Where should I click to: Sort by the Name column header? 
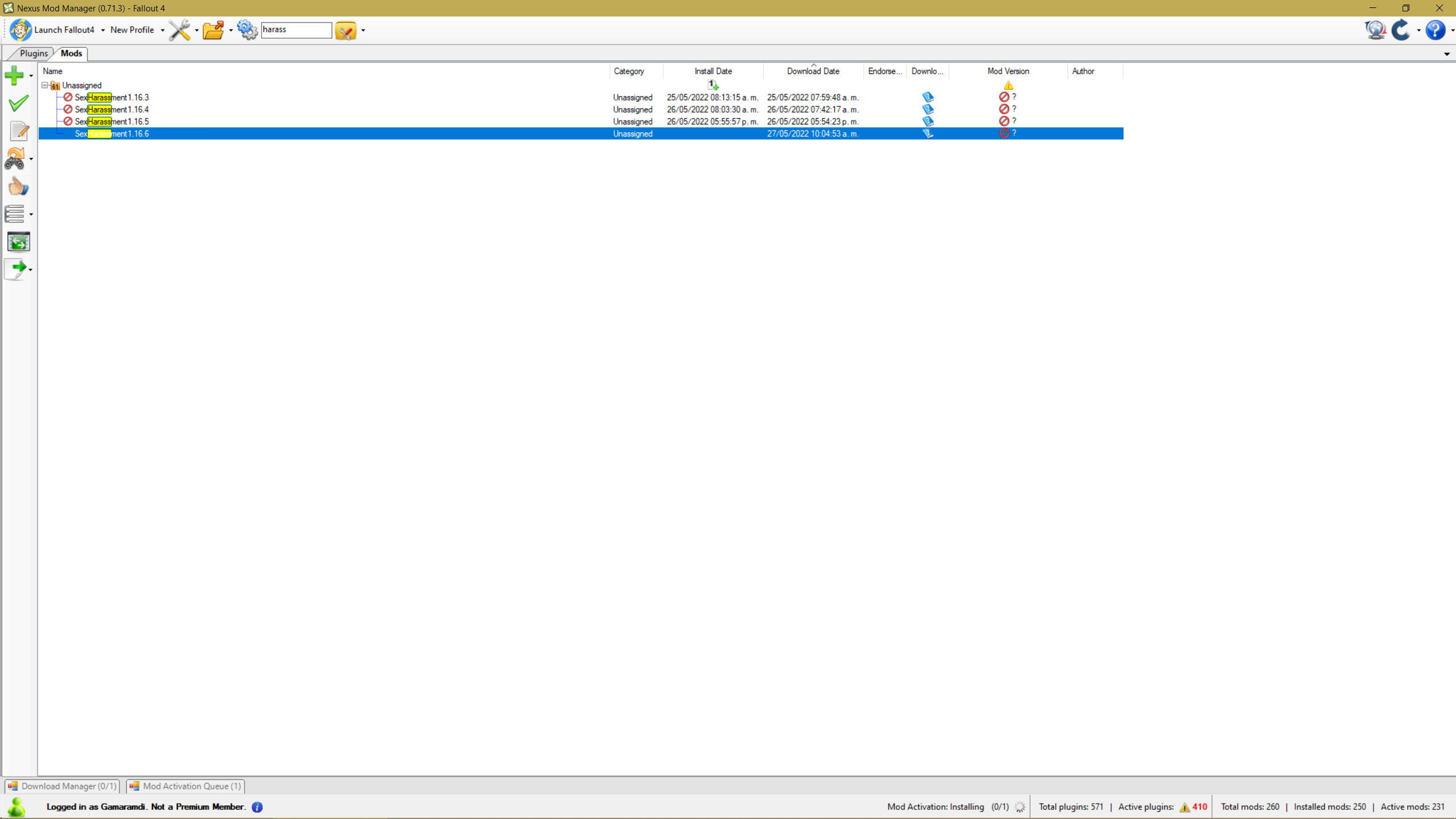(x=324, y=71)
